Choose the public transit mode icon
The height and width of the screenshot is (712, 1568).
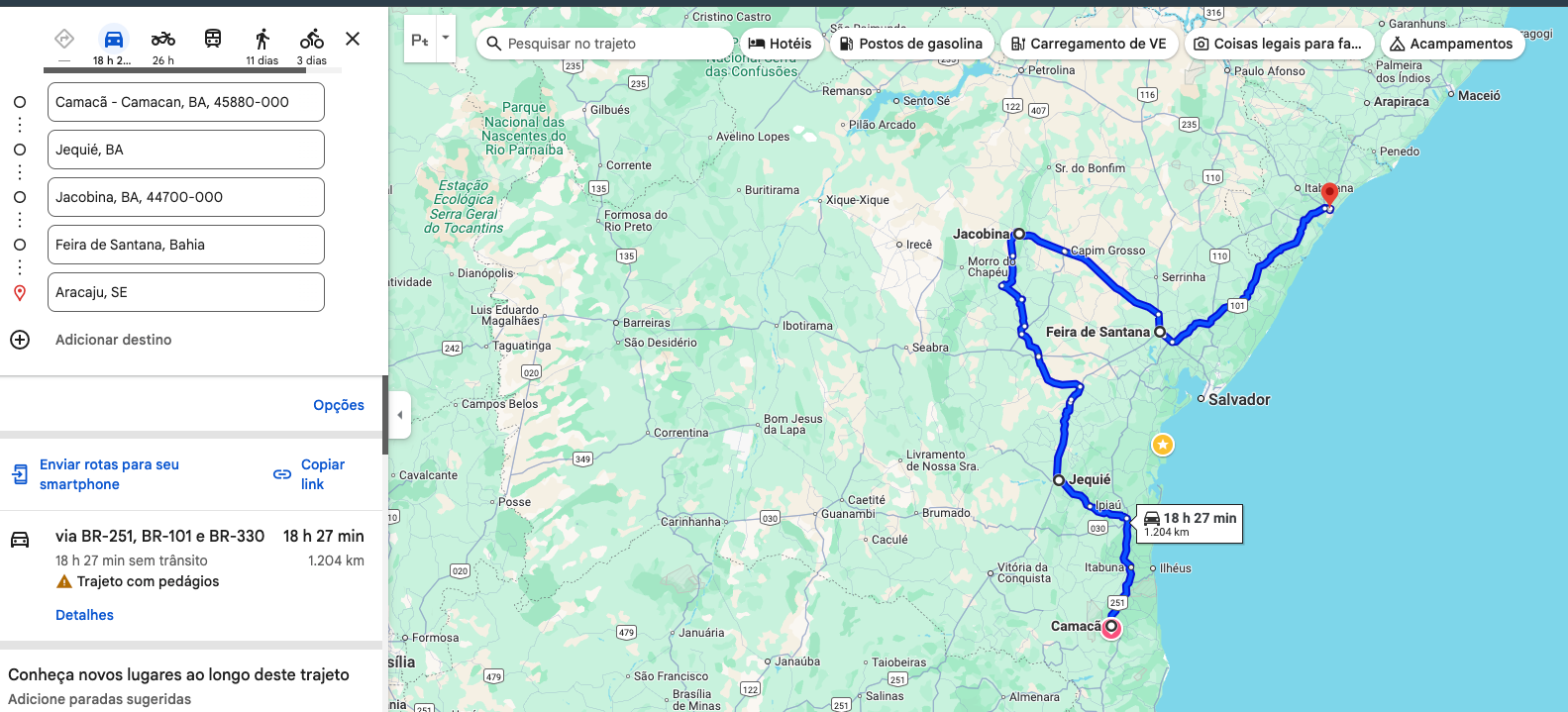click(x=213, y=39)
